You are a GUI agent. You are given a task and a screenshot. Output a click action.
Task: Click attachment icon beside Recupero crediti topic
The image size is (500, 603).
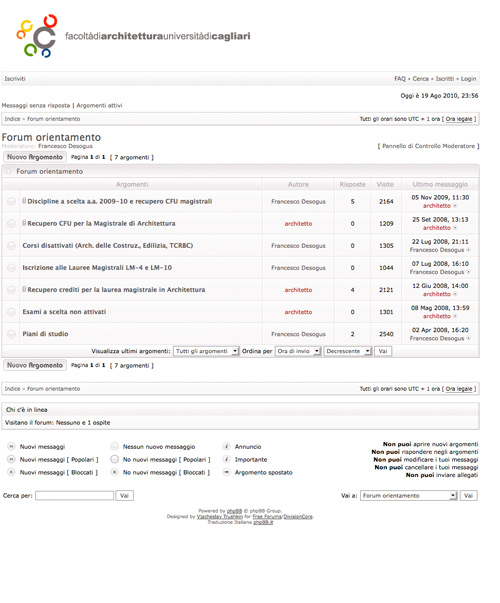pos(24,289)
